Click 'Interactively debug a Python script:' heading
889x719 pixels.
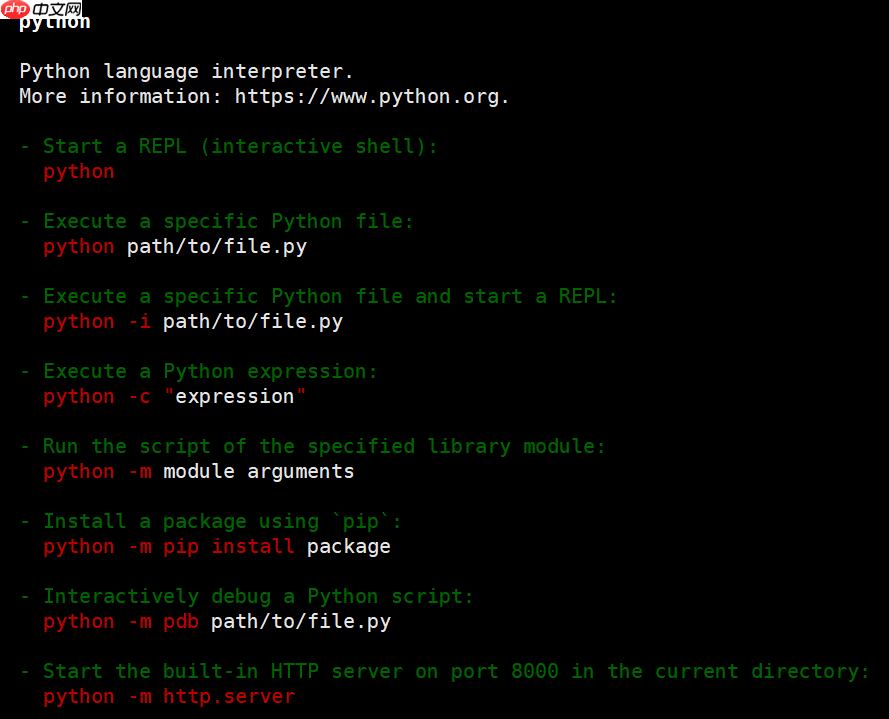[x=258, y=597]
